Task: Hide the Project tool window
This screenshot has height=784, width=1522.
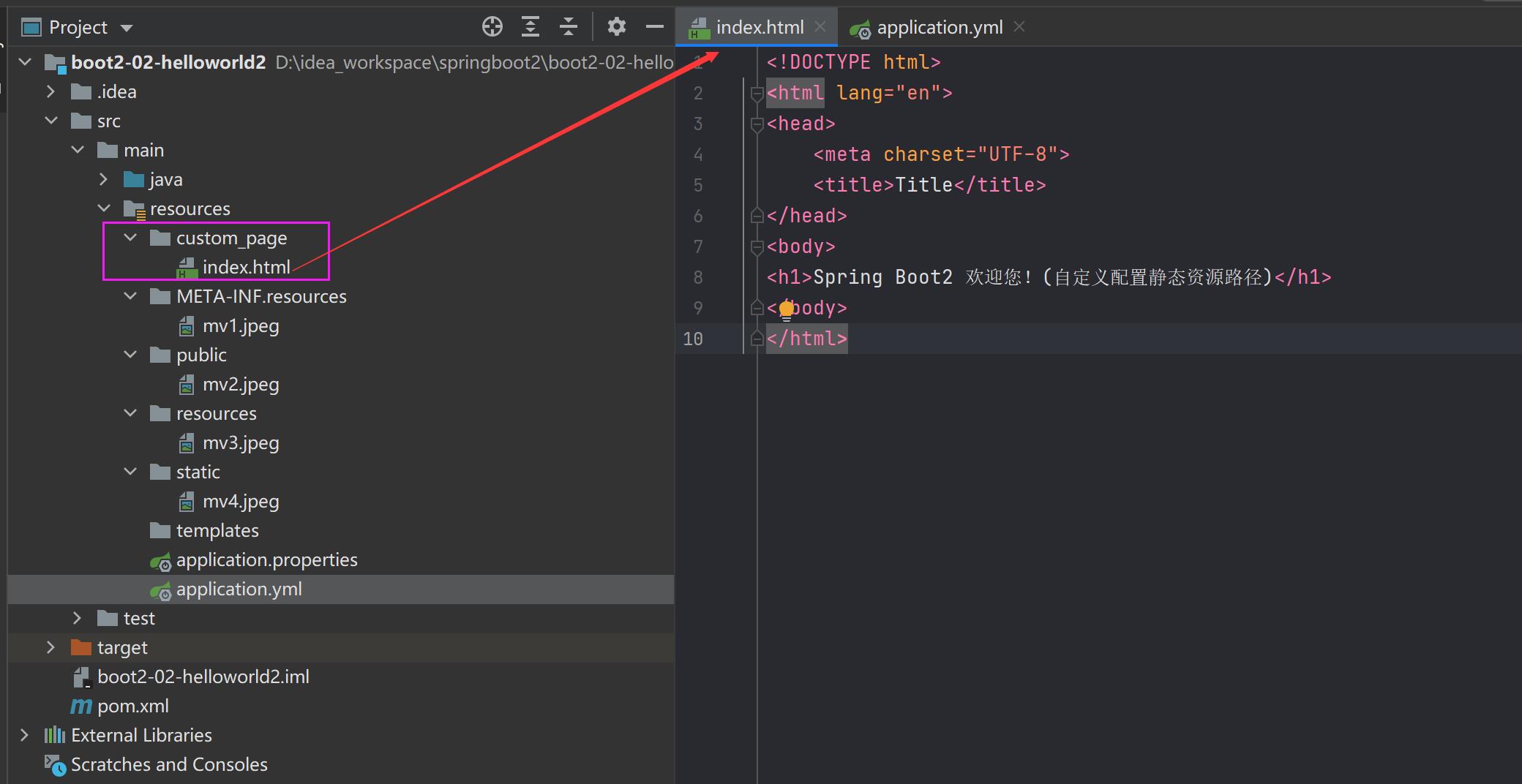Action: (x=655, y=27)
